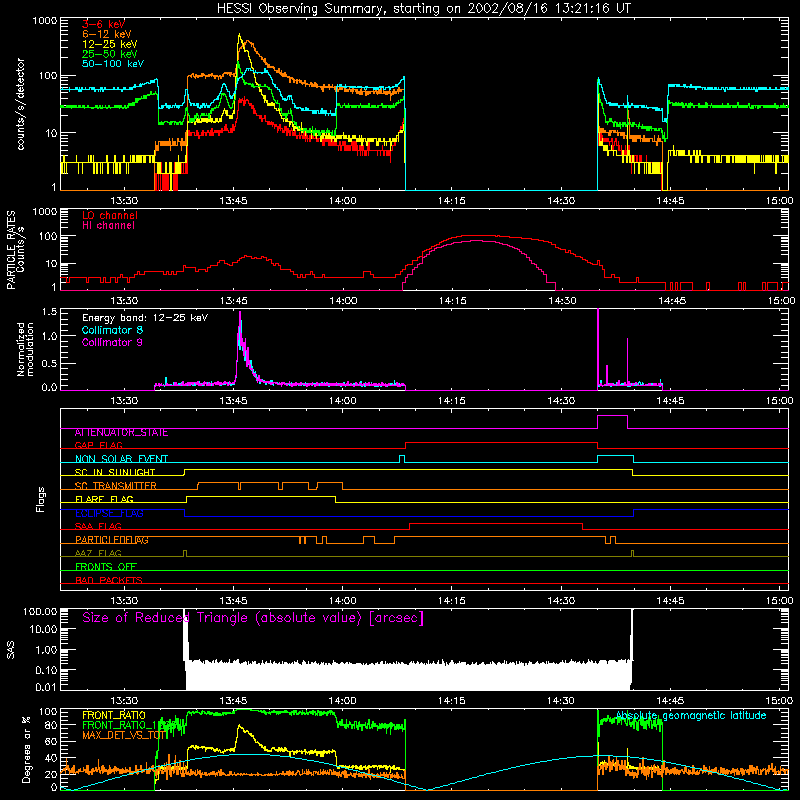Click the 'Energy band: 12-25 keV' label
This screenshot has width=800, height=800.
pos(145,318)
